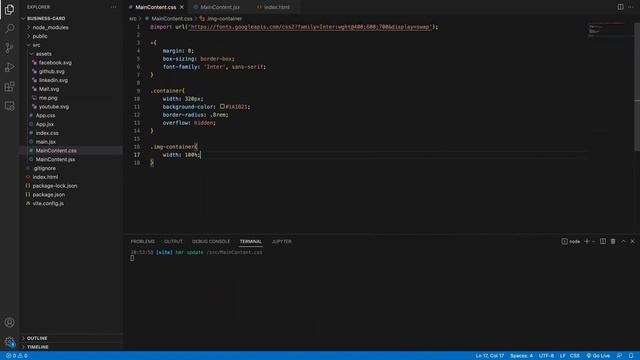Open the Remote Explorer view icon
The height and width of the screenshot is (360, 640).
pos(9,106)
